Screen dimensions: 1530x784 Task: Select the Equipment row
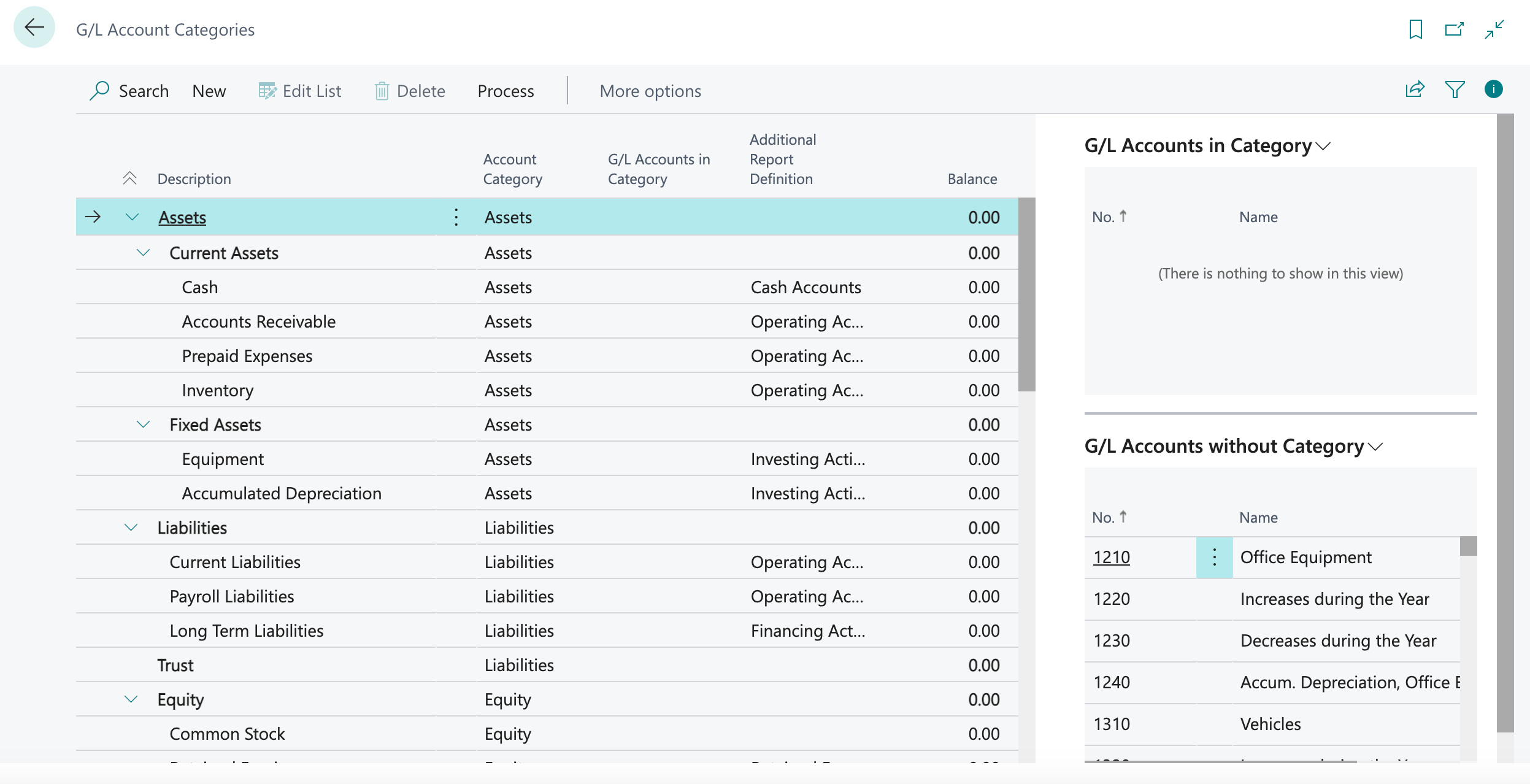[x=546, y=459]
